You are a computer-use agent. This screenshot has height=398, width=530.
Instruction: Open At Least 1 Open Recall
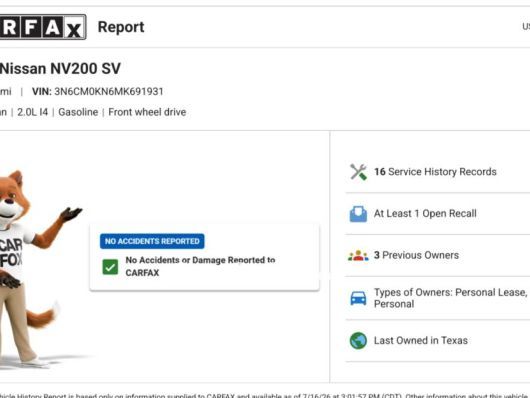click(425, 214)
